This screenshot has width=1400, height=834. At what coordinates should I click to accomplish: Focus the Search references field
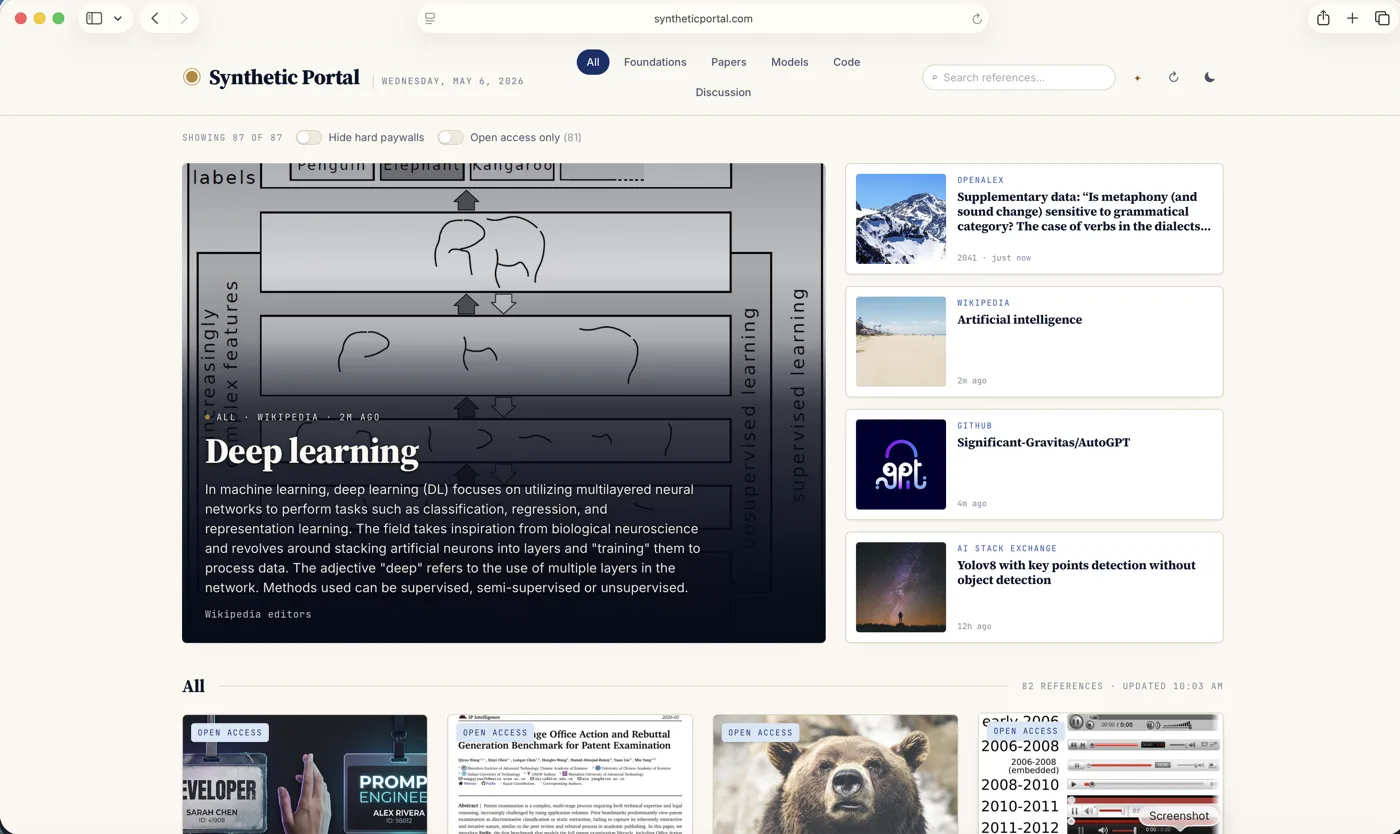[1019, 77]
